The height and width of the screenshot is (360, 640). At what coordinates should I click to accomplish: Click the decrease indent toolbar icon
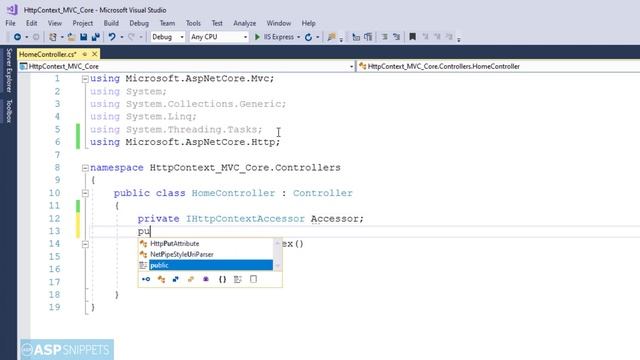click(x=356, y=37)
